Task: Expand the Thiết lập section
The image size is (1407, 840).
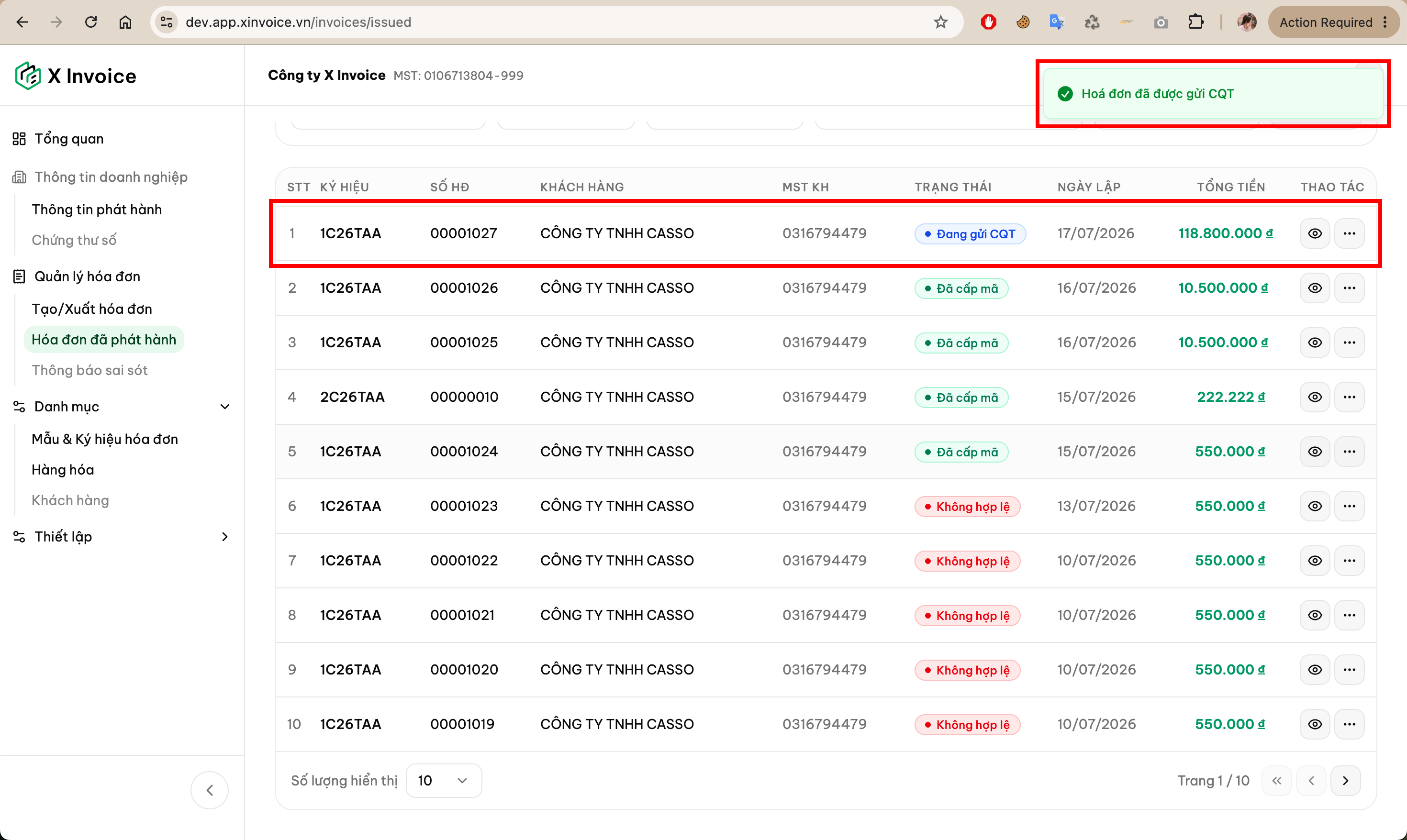Action: [x=224, y=537]
